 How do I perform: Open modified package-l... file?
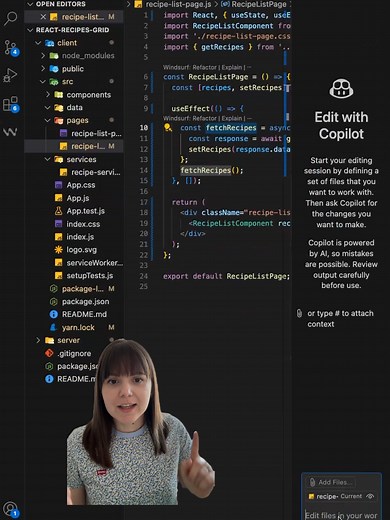click(x=82, y=289)
